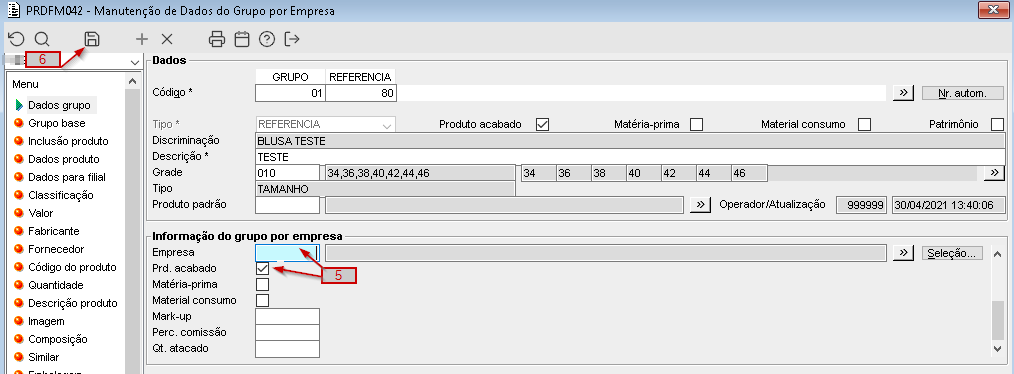
Task: Select Dados grupo in the menu
Action: [x=59, y=105]
